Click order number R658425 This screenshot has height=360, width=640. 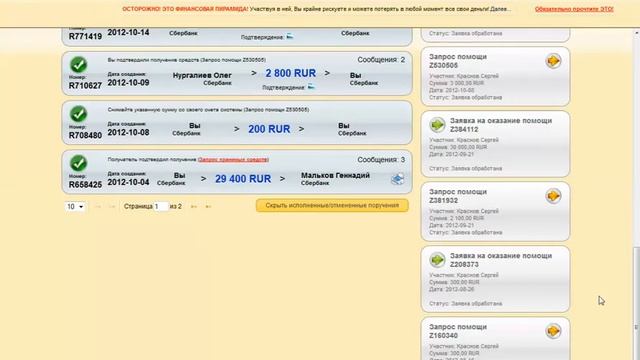click(x=85, y=185)
